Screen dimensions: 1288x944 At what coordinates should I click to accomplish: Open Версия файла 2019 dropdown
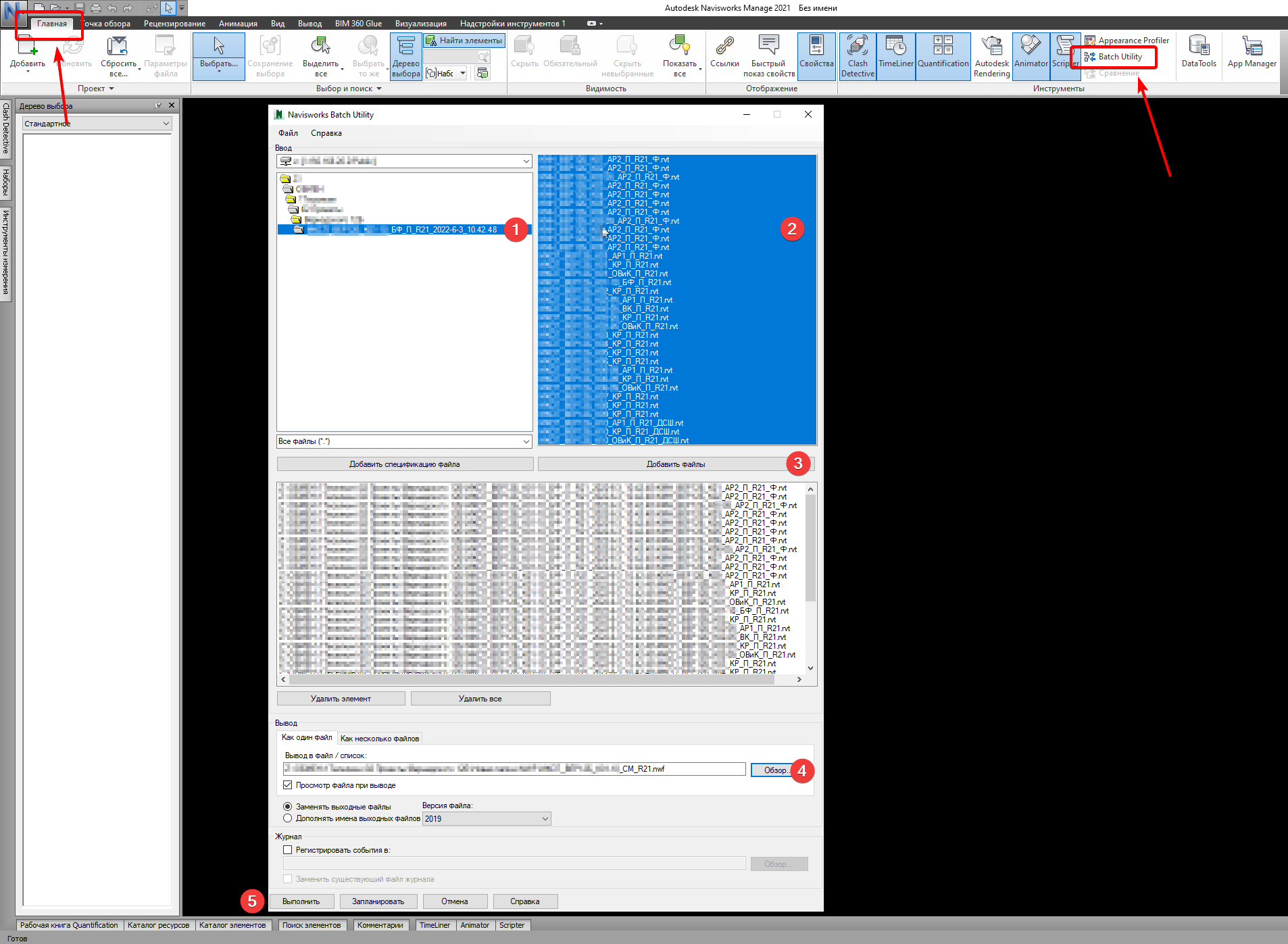487,818
